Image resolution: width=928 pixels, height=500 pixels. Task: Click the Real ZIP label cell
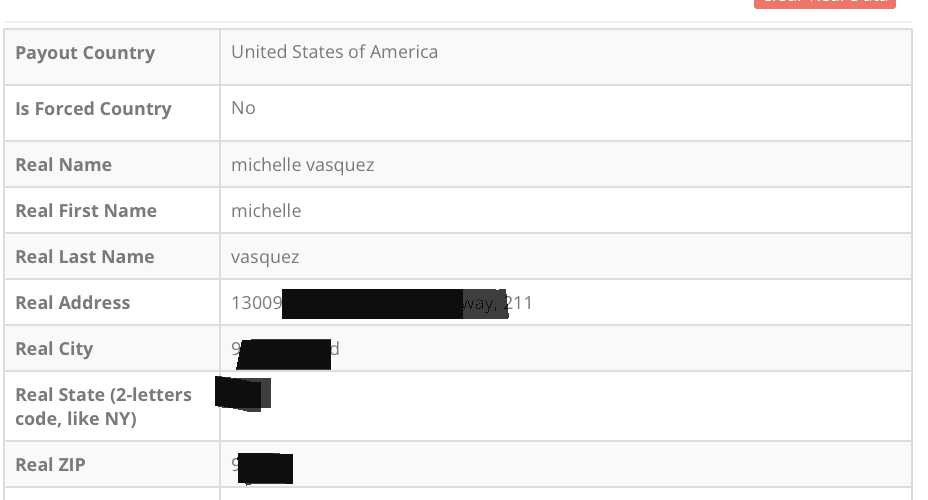[x=50, y=465]
